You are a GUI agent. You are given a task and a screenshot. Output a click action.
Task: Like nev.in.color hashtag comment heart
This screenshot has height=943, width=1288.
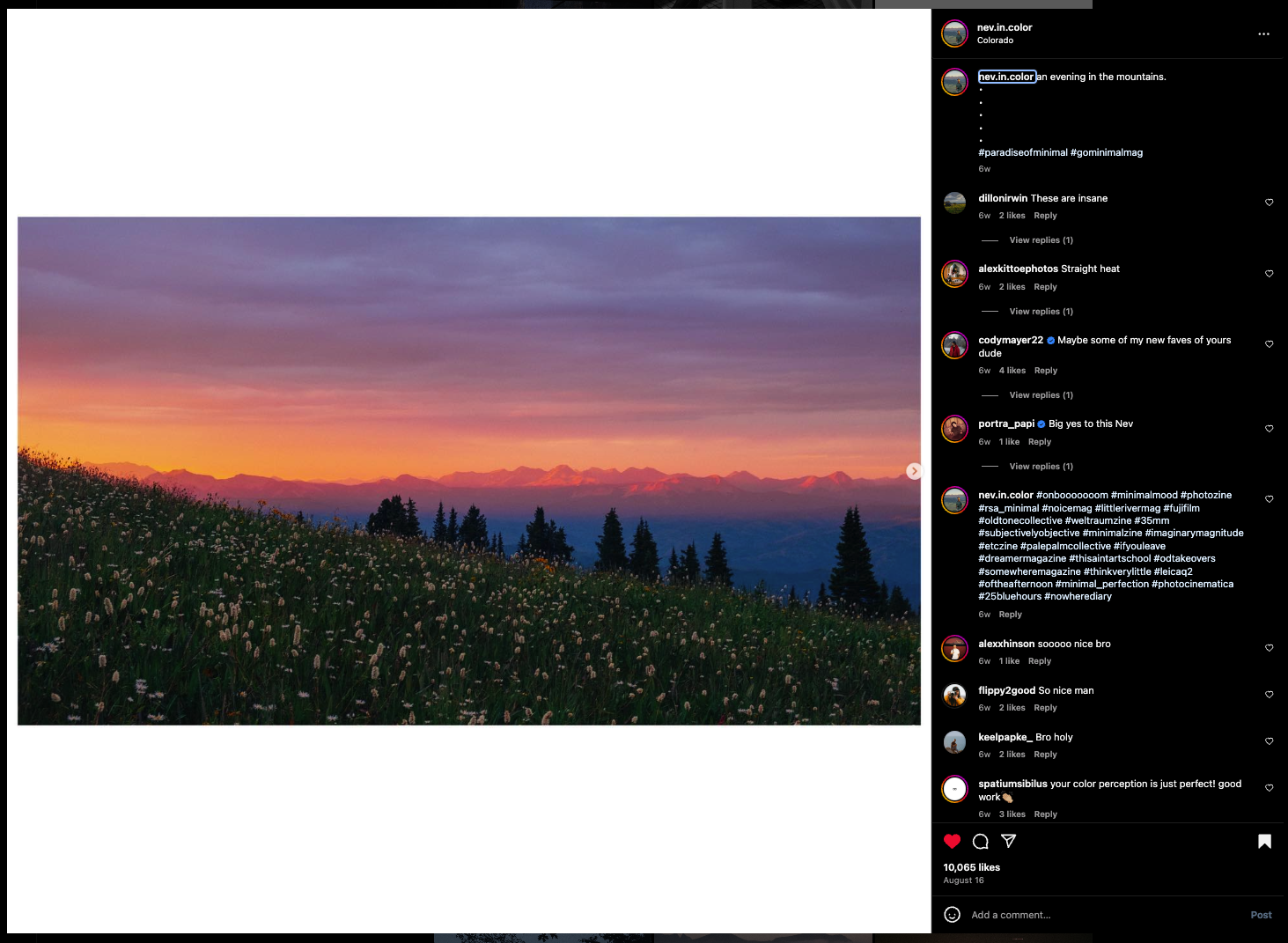tap(1269, 499)
